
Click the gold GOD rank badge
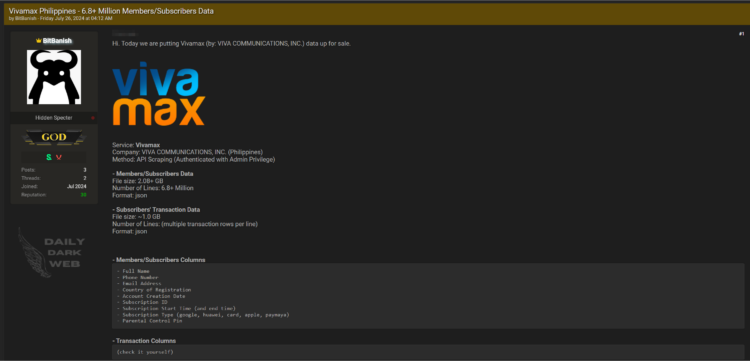[x=54, y=138]
